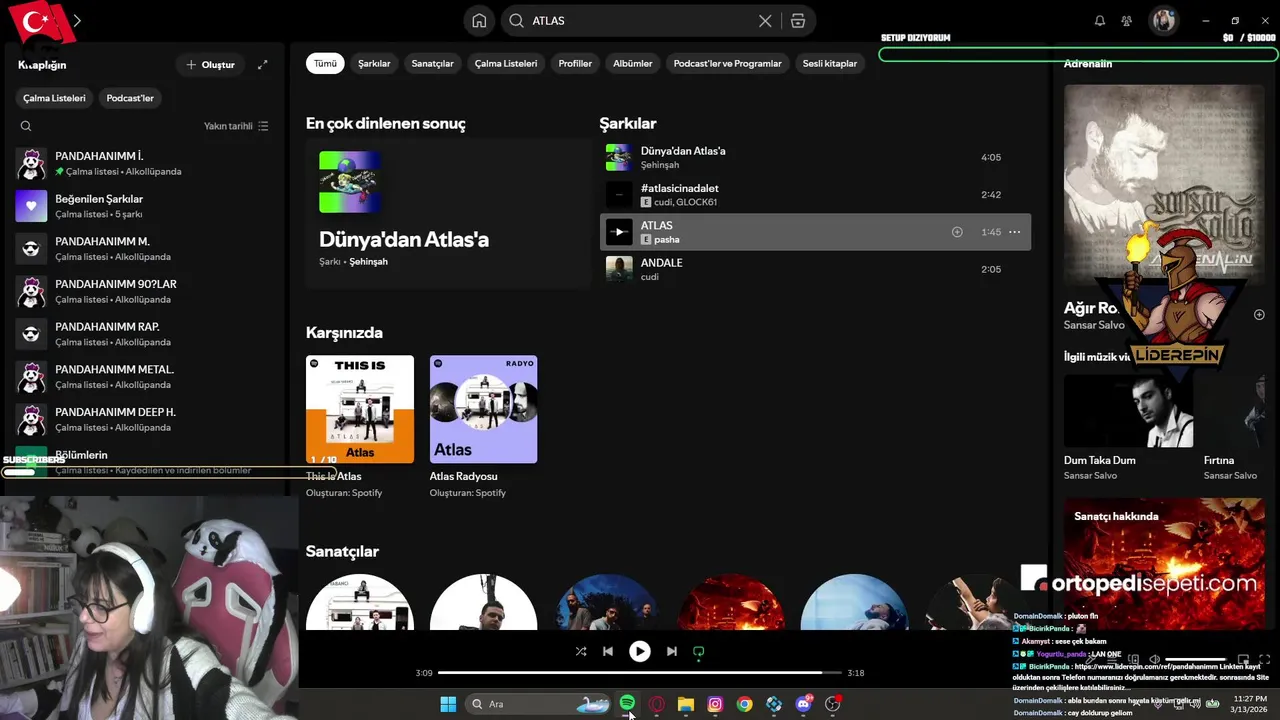Open the Yakın tarihli sort dropdown
Screen dimensions: 1280x720
point(236,126)
